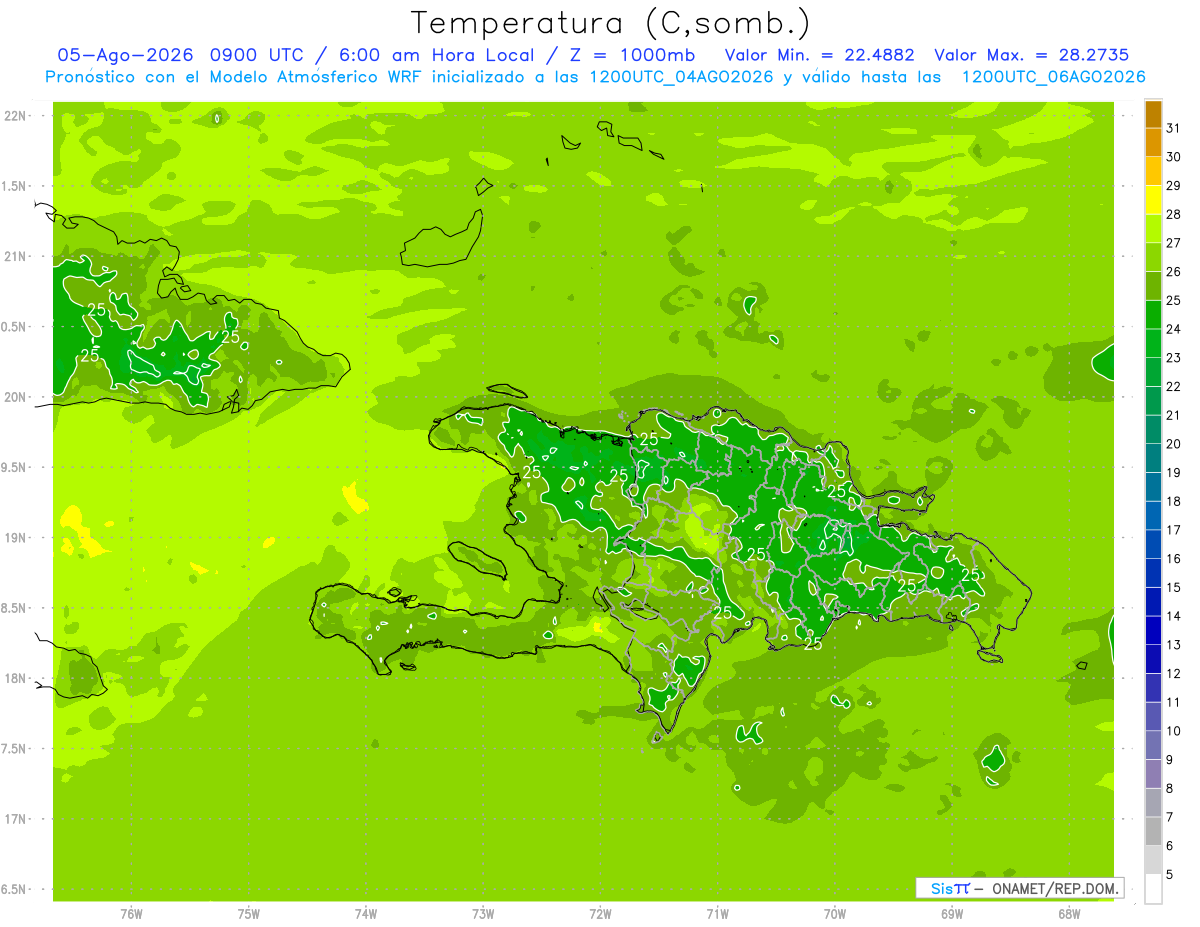Click the 7.5N latitude axis label
The width and height of the screenshot is (1200, 927).
click(15, 749)
